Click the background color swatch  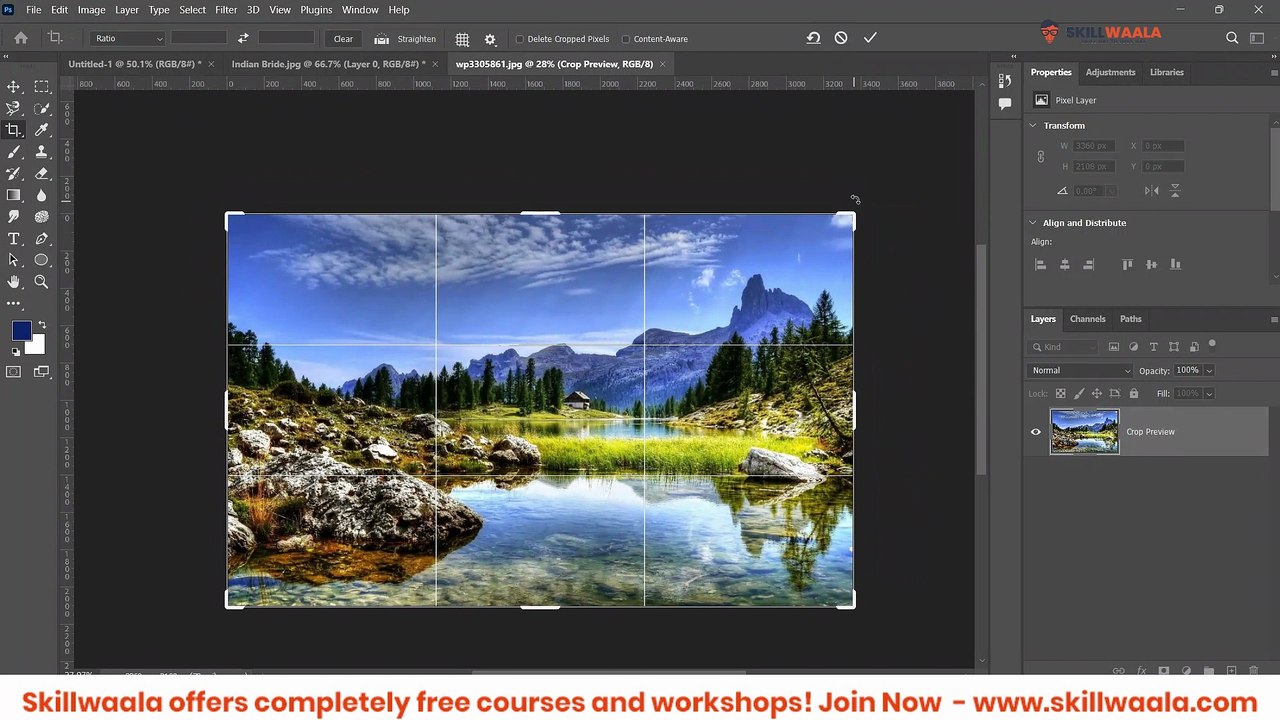pos(37,346)
